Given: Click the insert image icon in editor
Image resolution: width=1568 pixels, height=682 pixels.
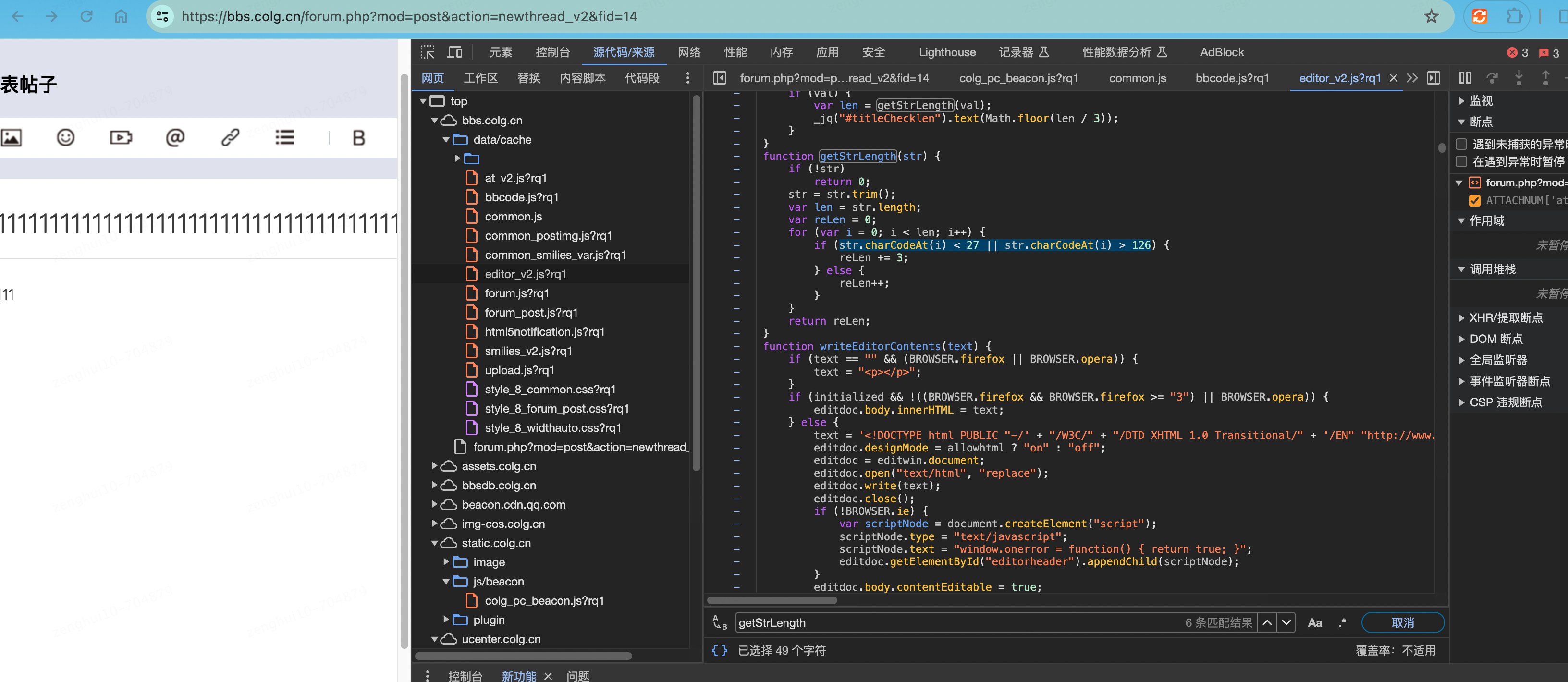Looking at the screenshot, I should [x=11, y=137].
